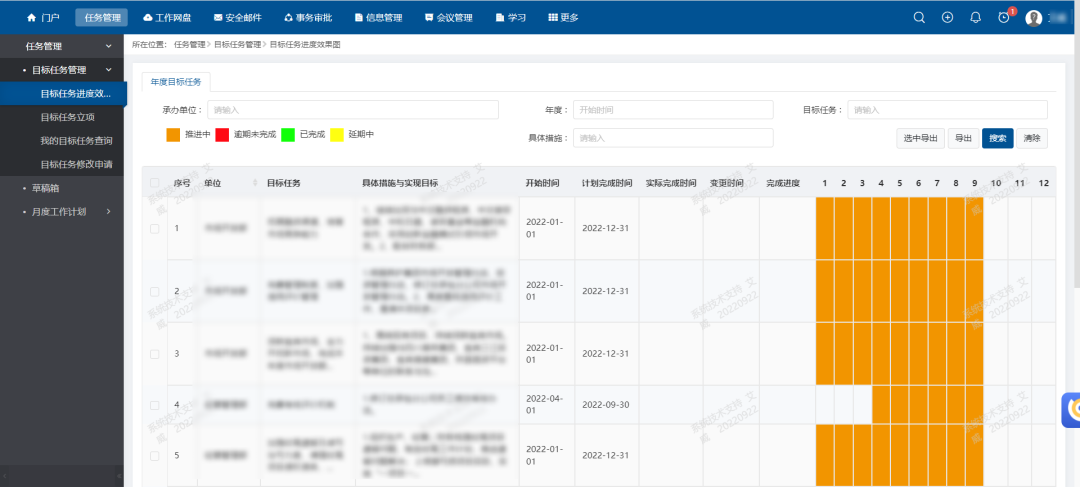Click the search magnifier icon in top bar

(x=919, y=17)
